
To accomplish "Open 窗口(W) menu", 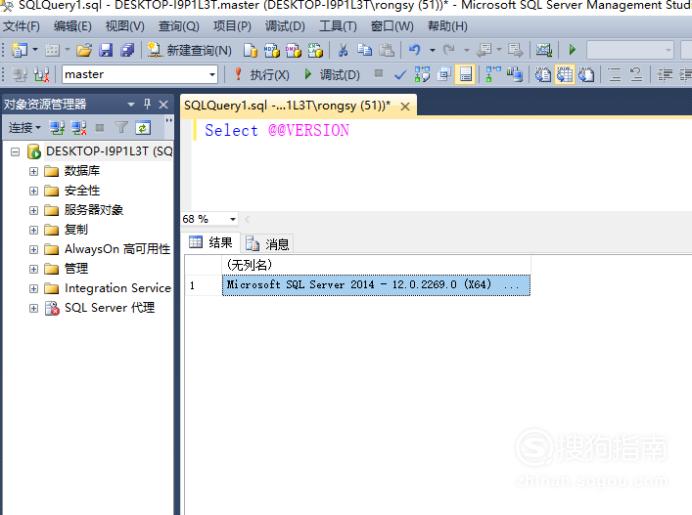I will coord(392,26).
